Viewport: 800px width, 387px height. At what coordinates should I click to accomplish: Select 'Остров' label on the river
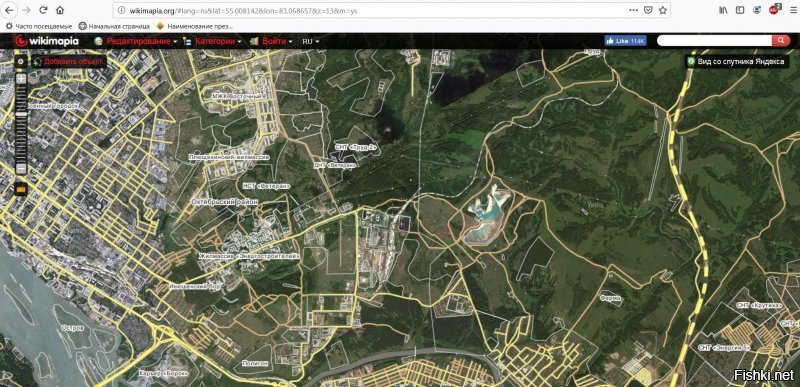[x=72, y=328]
